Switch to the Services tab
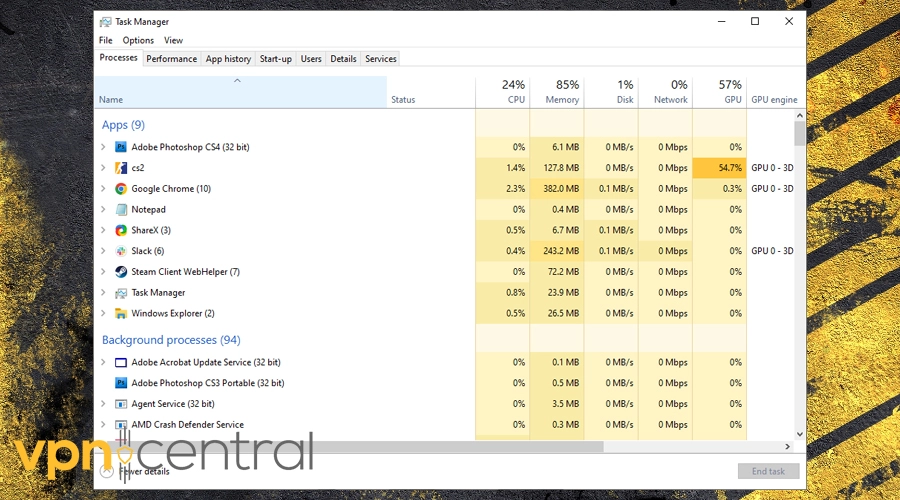This screenshot has height=500, width=900. 381,59
